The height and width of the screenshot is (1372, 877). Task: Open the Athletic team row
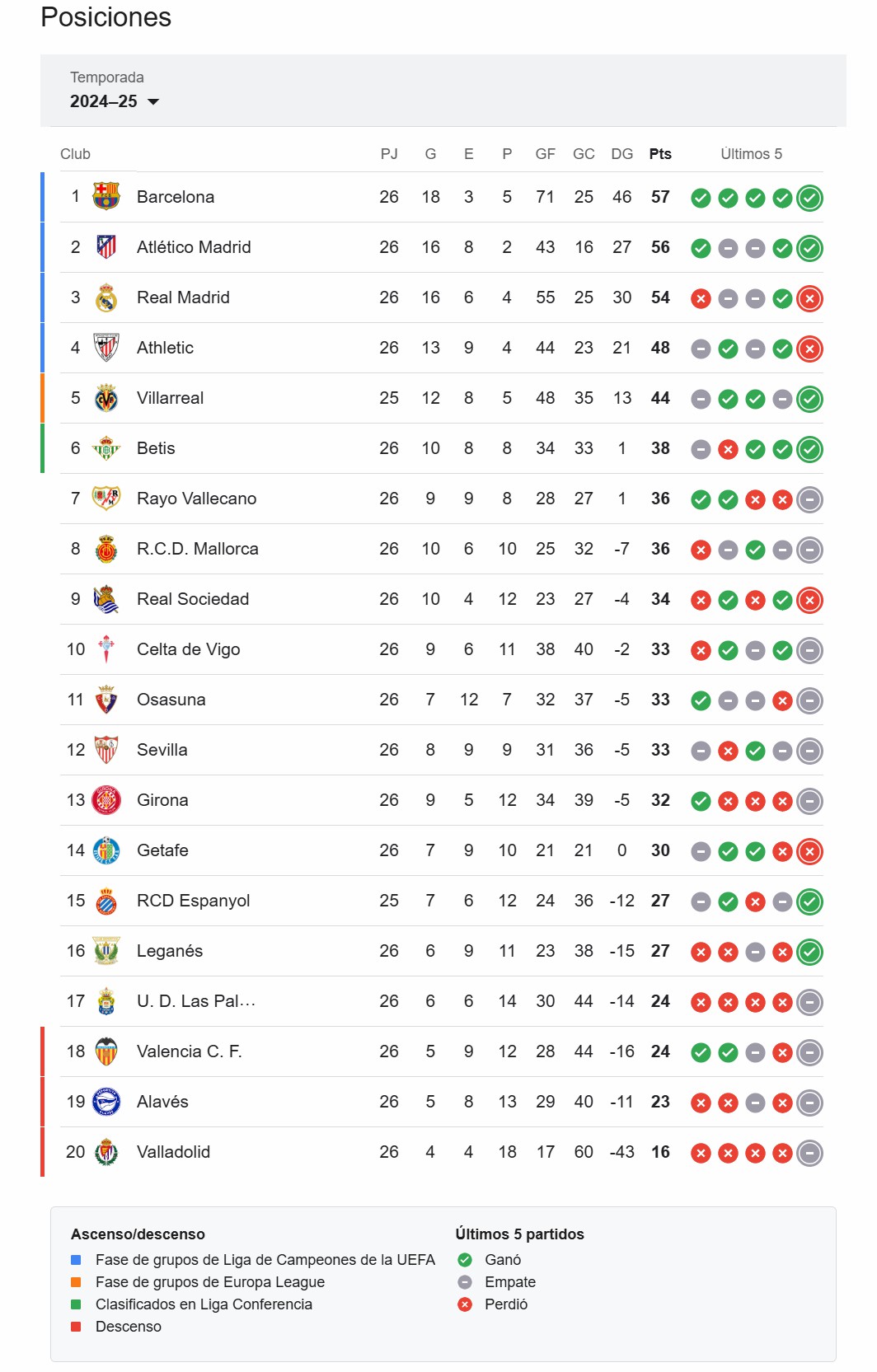(x=441, y=348)
